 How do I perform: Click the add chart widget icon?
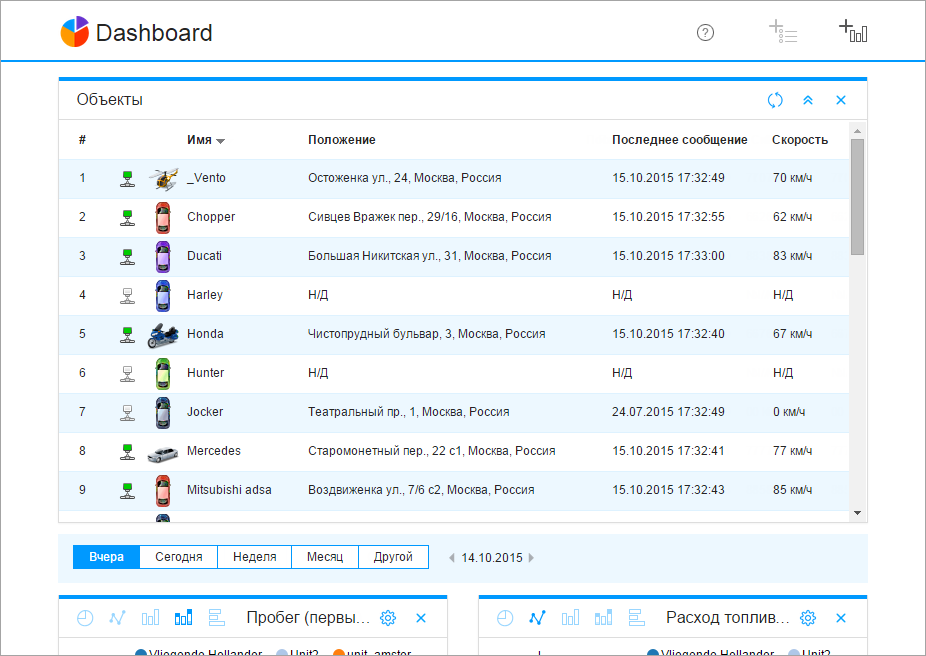pos(853,32)
